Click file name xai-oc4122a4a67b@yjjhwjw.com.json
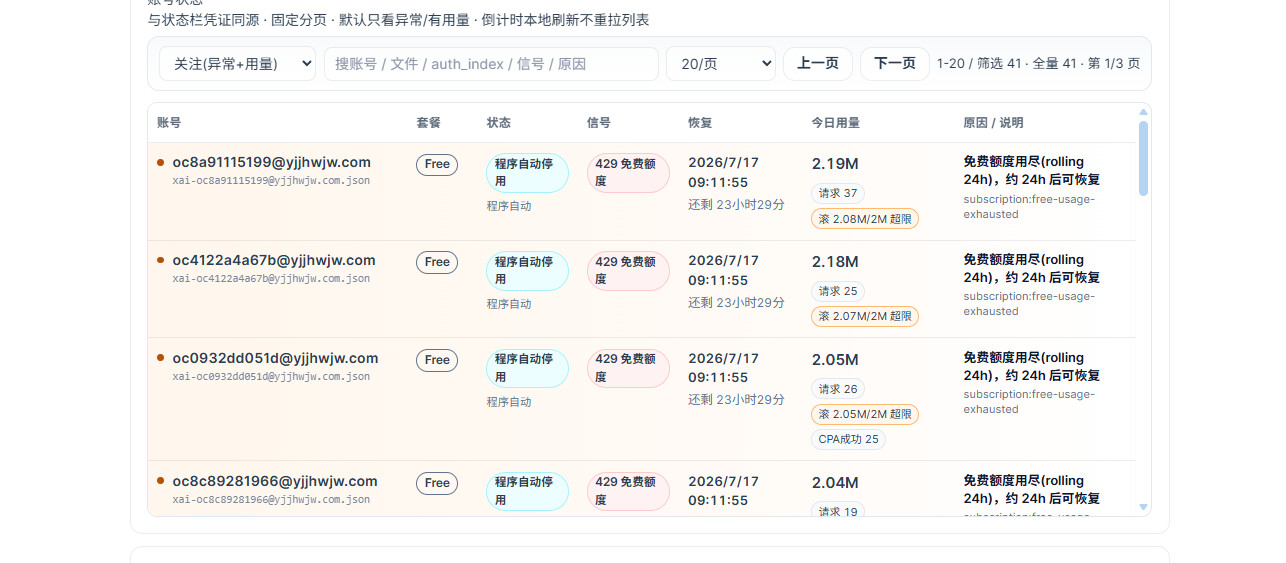The image size is (1286, 563). 271,279
